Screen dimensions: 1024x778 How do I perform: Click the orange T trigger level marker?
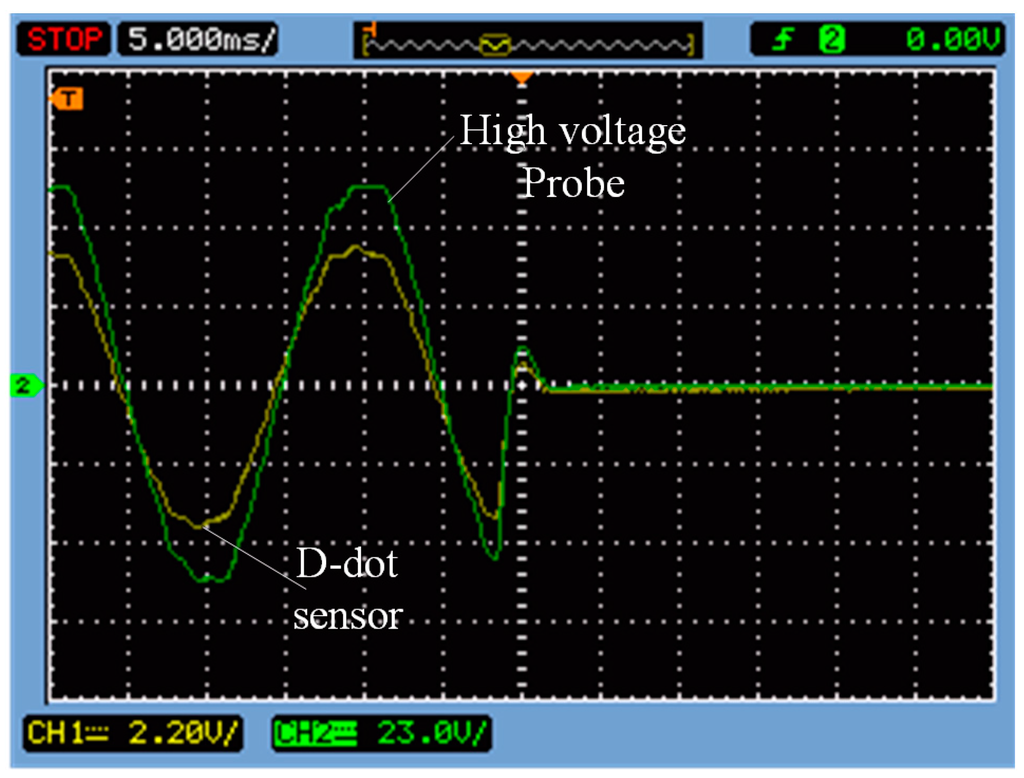(x=67, y=99)
